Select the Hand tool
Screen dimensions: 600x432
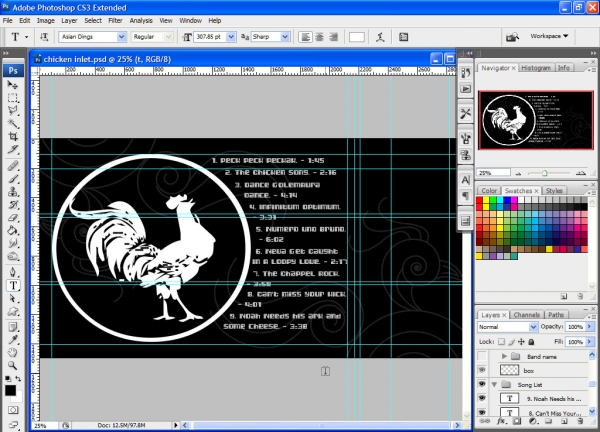coord(13,352)
